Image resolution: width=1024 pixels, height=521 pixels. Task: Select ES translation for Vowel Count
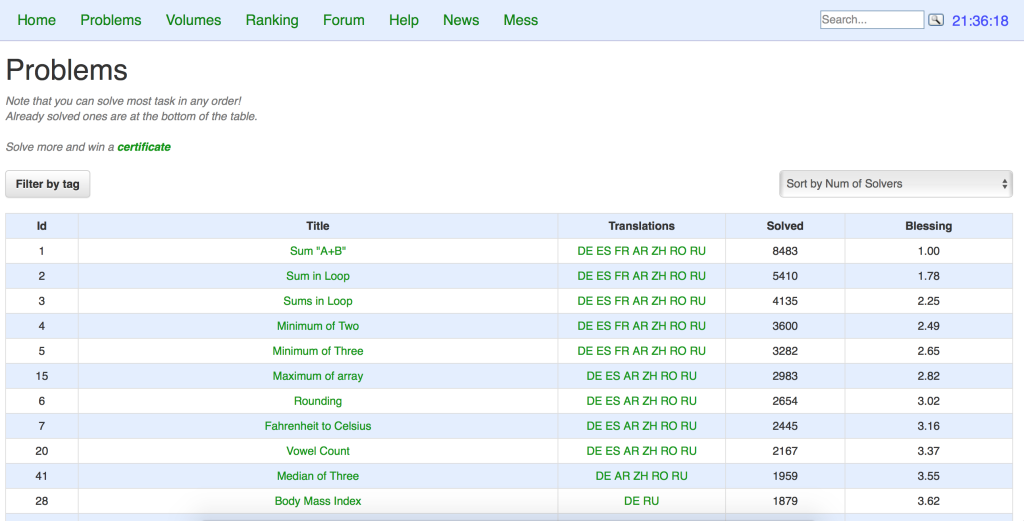[613, 450]
